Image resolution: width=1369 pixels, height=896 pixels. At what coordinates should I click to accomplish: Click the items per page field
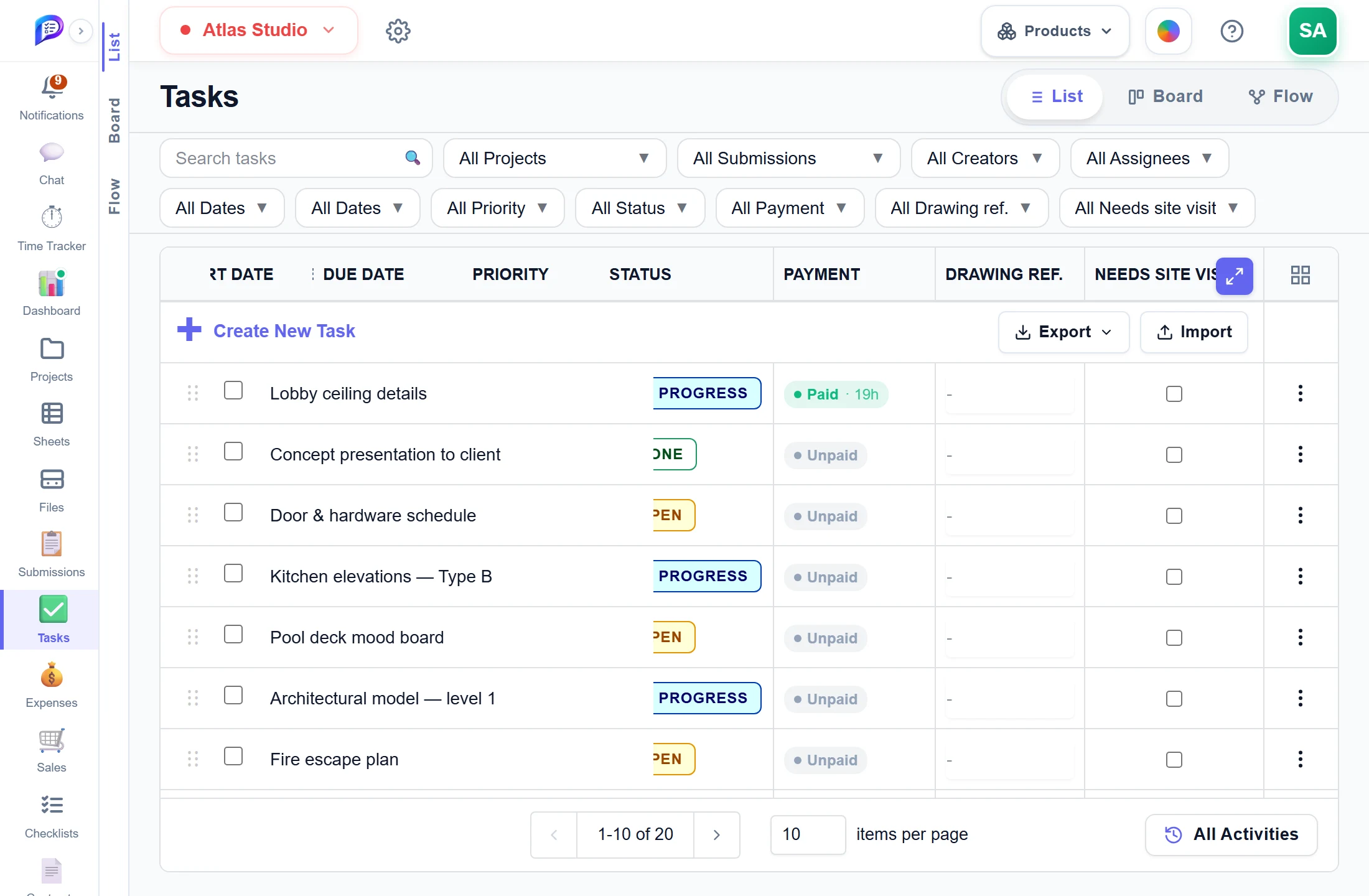(x=808, y=834)
